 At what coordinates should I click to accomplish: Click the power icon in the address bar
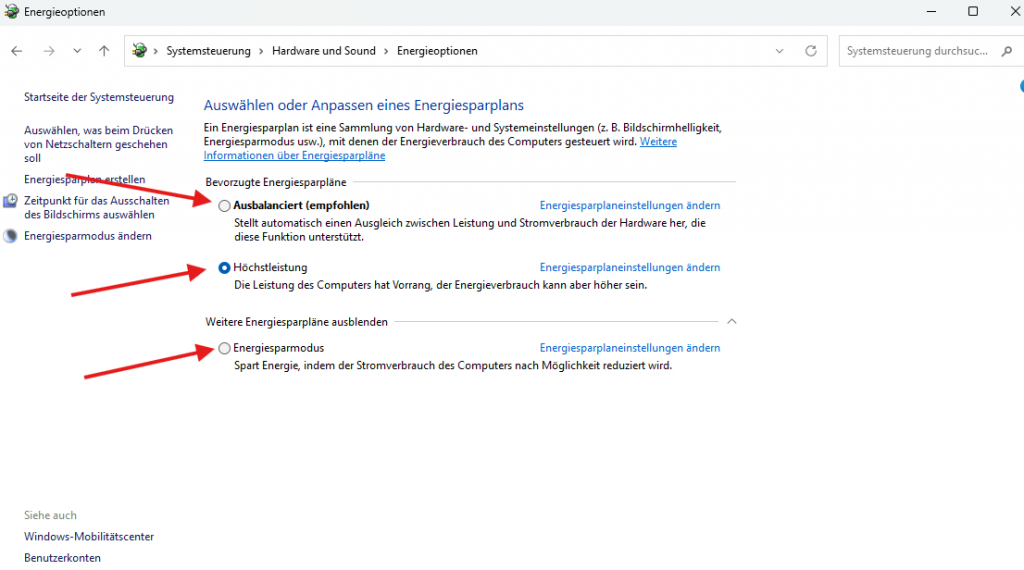140,51
